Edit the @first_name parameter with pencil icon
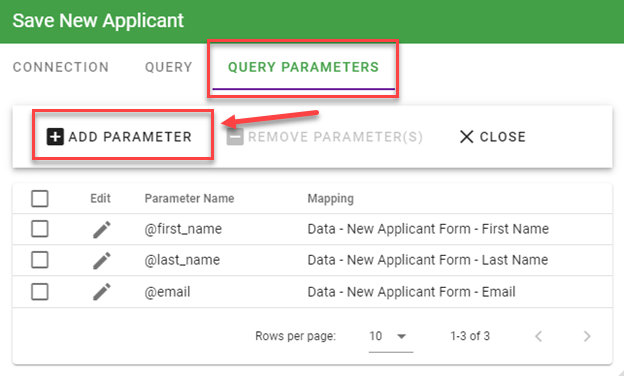Screen dimensions: 624x376 coord(102,229)
